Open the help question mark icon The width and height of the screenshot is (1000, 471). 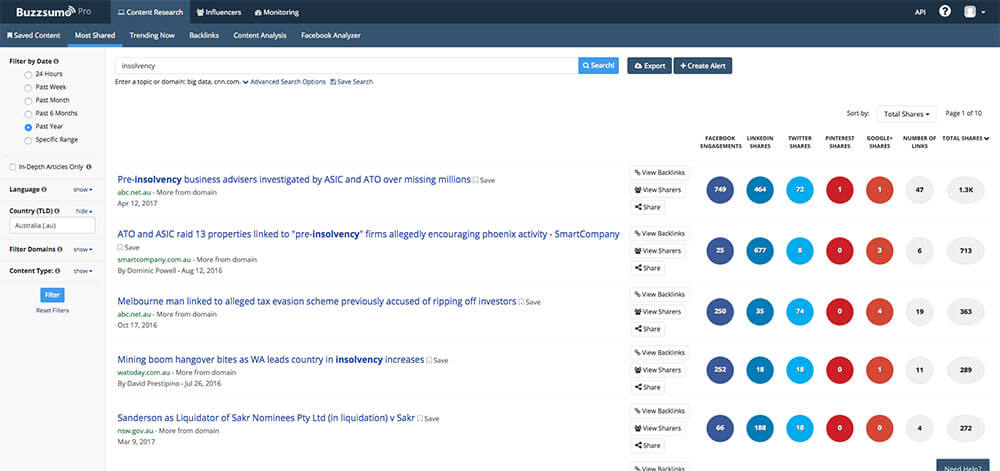point(945,11)
